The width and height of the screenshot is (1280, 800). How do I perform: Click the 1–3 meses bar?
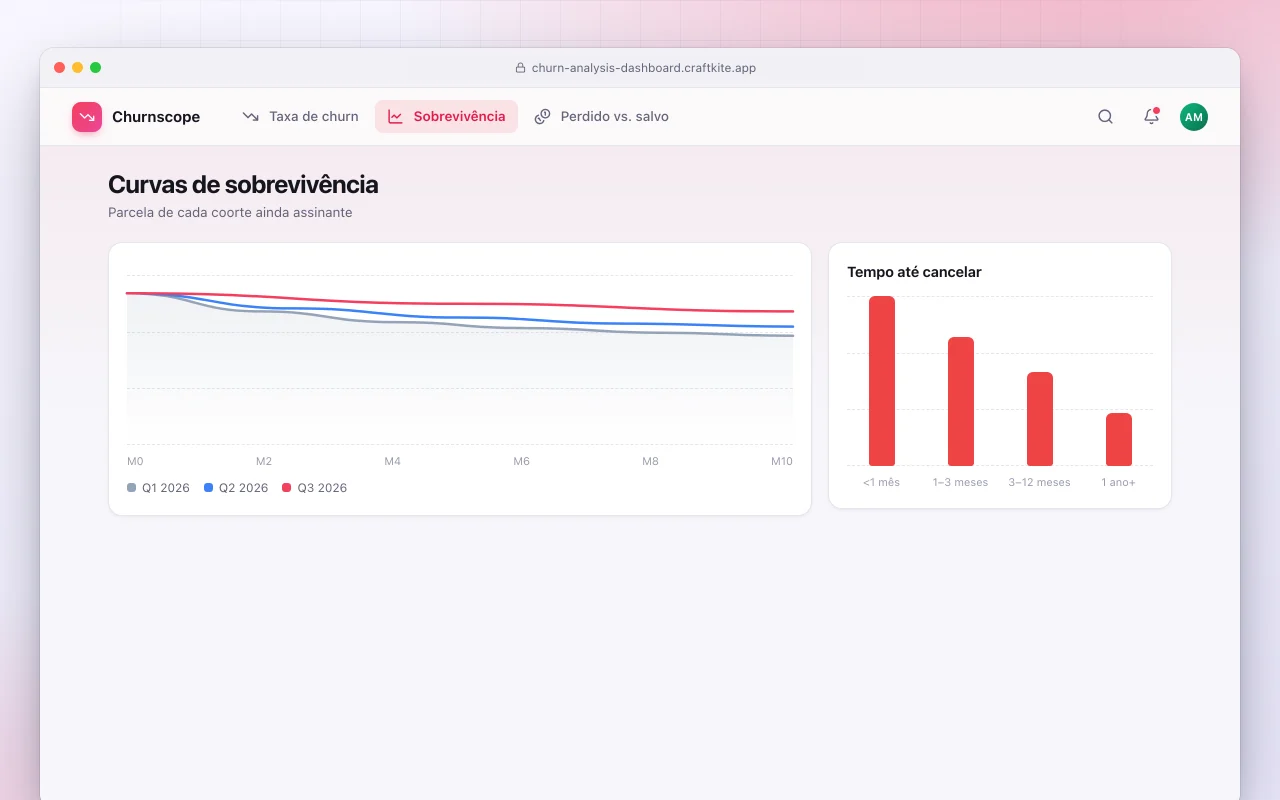click(961, 401)
